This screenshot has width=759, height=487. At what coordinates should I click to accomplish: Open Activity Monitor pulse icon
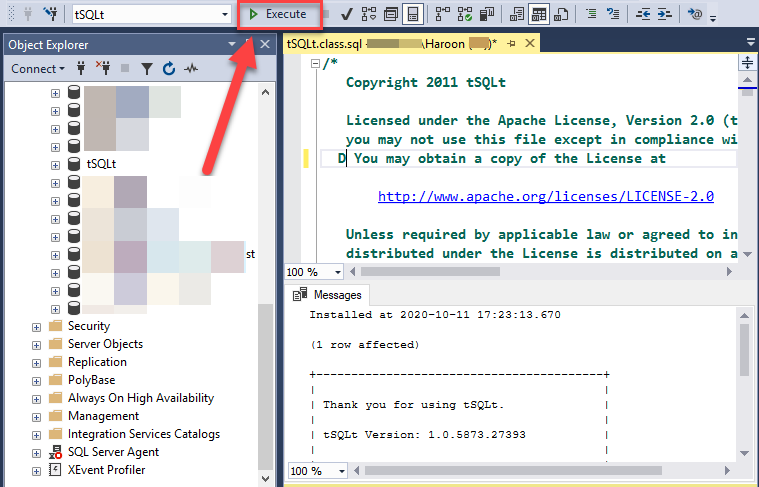click(191, 69)
